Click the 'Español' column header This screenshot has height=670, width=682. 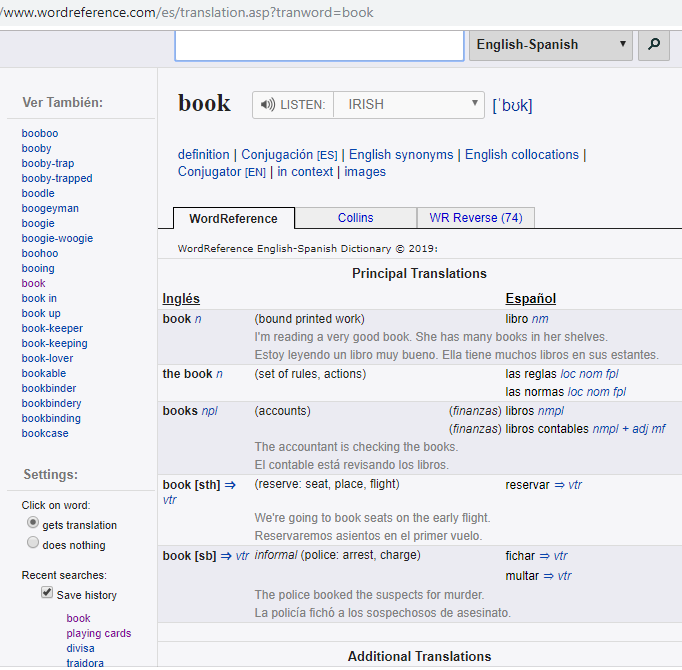[531, 298]
